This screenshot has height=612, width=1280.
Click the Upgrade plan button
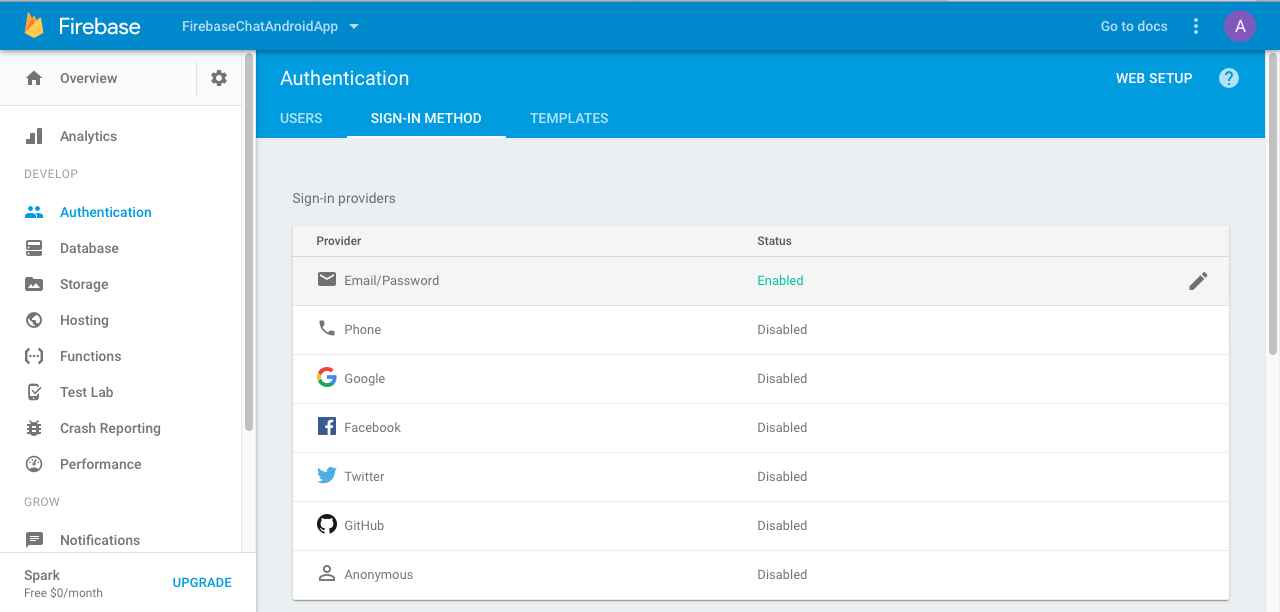click(202, 582)
